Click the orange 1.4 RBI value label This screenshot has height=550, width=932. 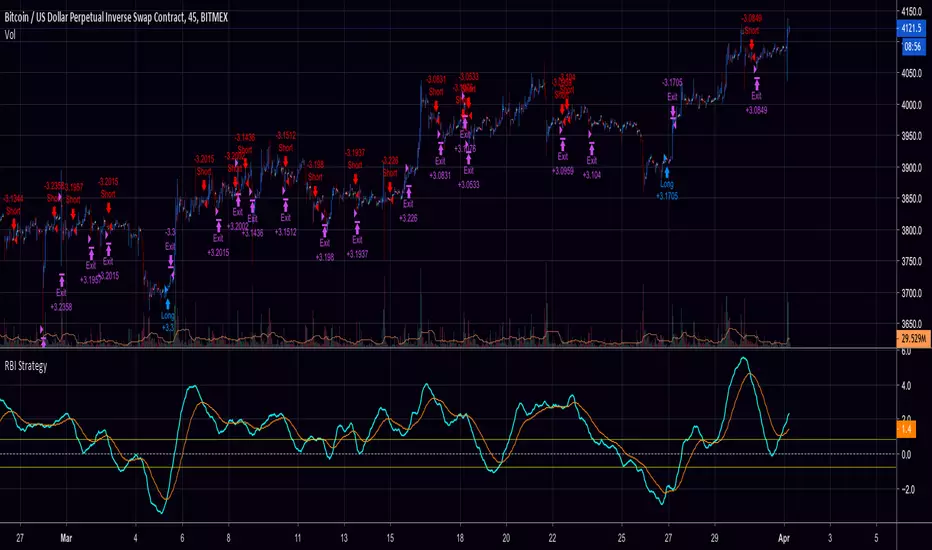[x=905, y=429]
